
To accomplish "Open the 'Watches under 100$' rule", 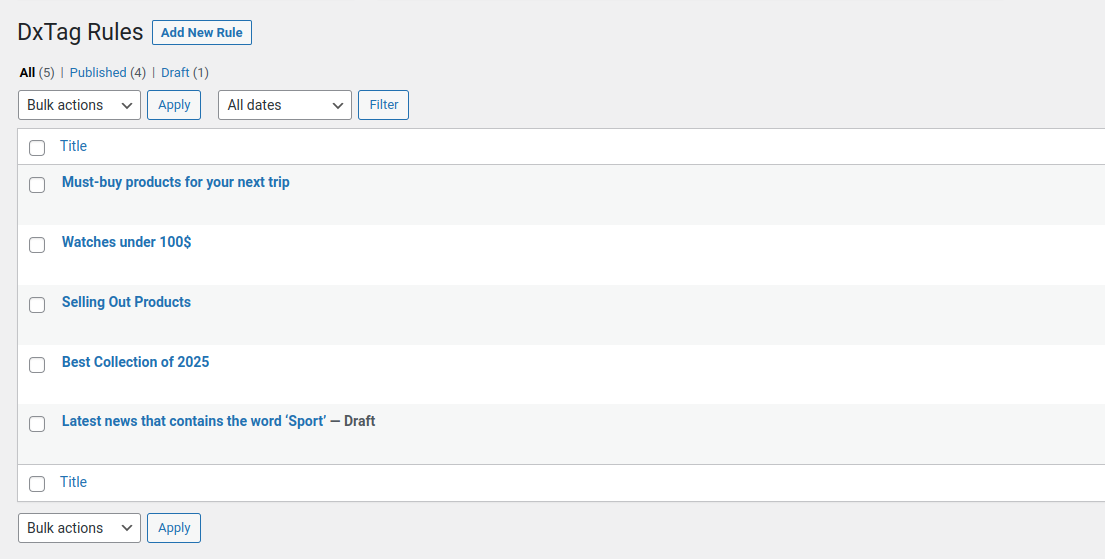I will pyautogui.click(x=126, y=242).
